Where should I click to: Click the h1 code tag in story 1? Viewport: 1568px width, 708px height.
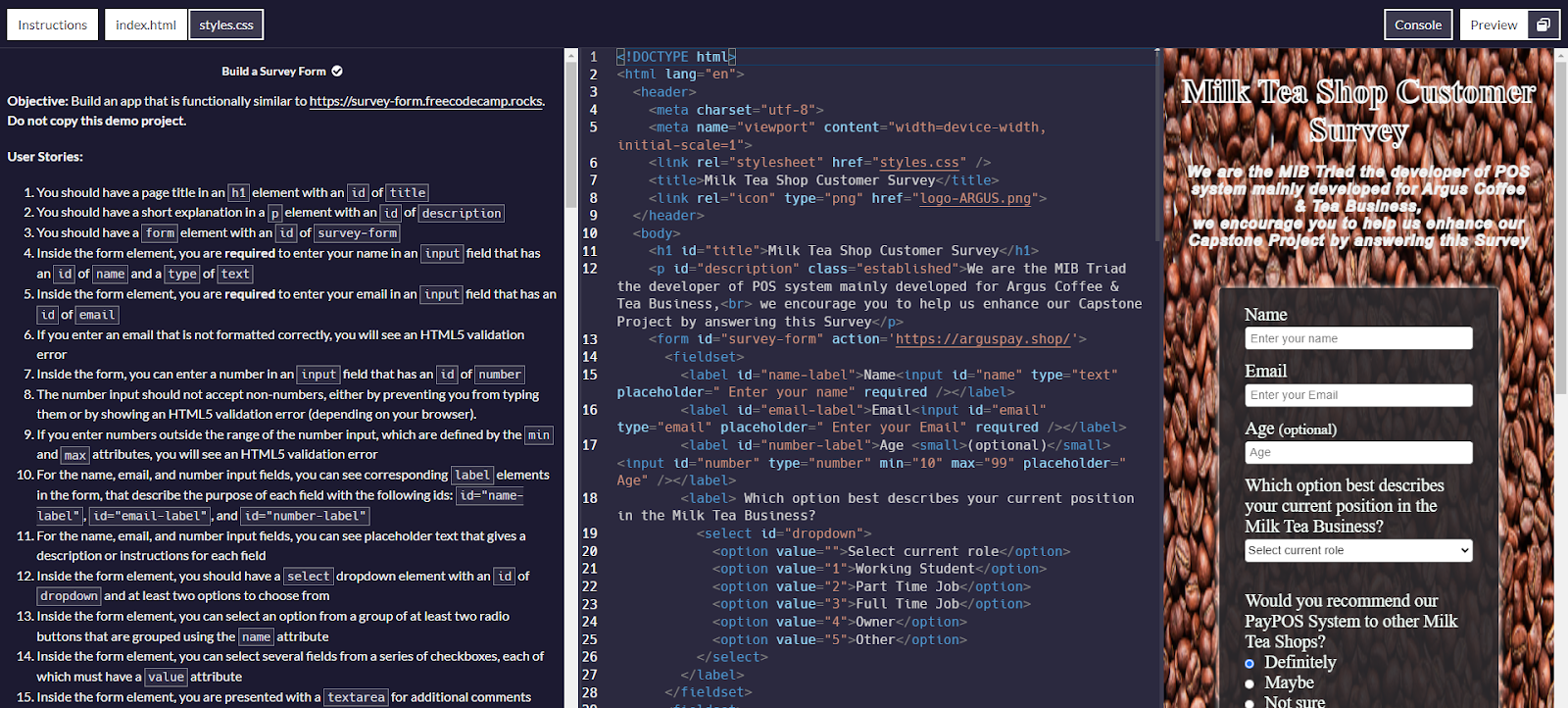coord(238,193)
